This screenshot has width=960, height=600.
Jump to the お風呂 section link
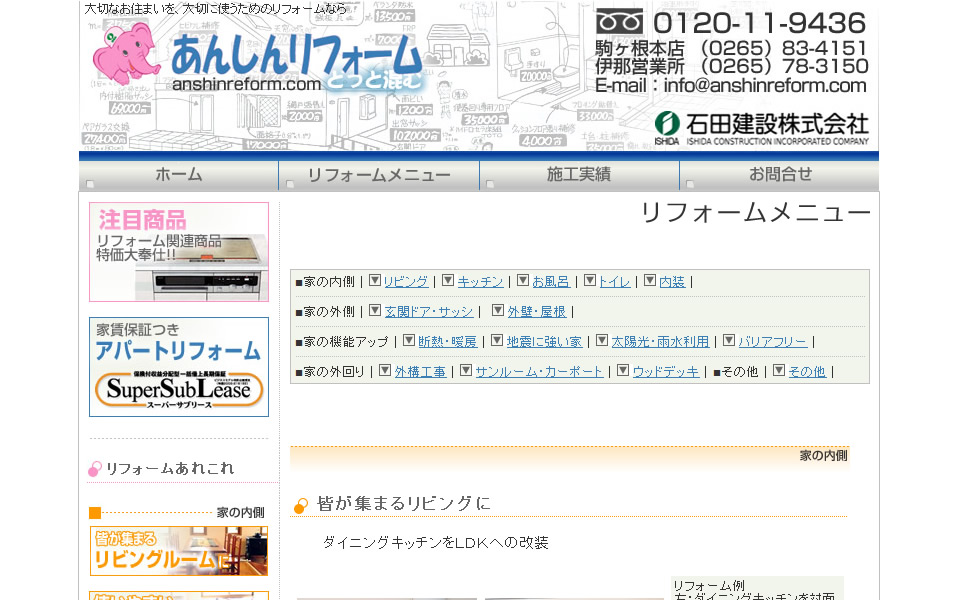click(x=551, y=282)
